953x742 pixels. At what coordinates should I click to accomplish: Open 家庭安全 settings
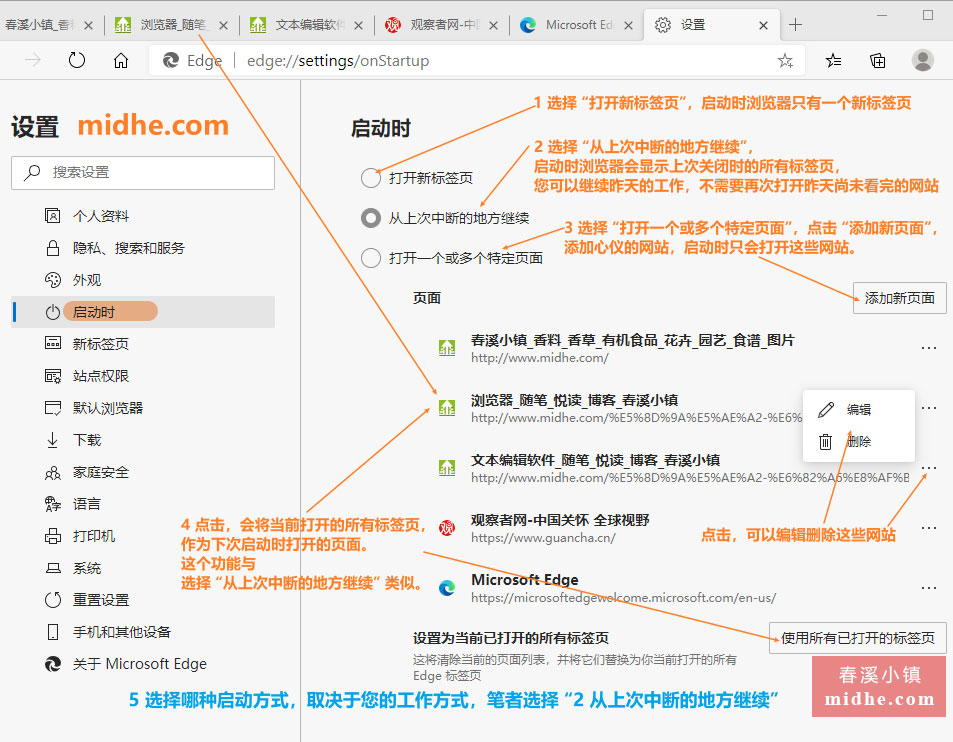tap(143, 472)
